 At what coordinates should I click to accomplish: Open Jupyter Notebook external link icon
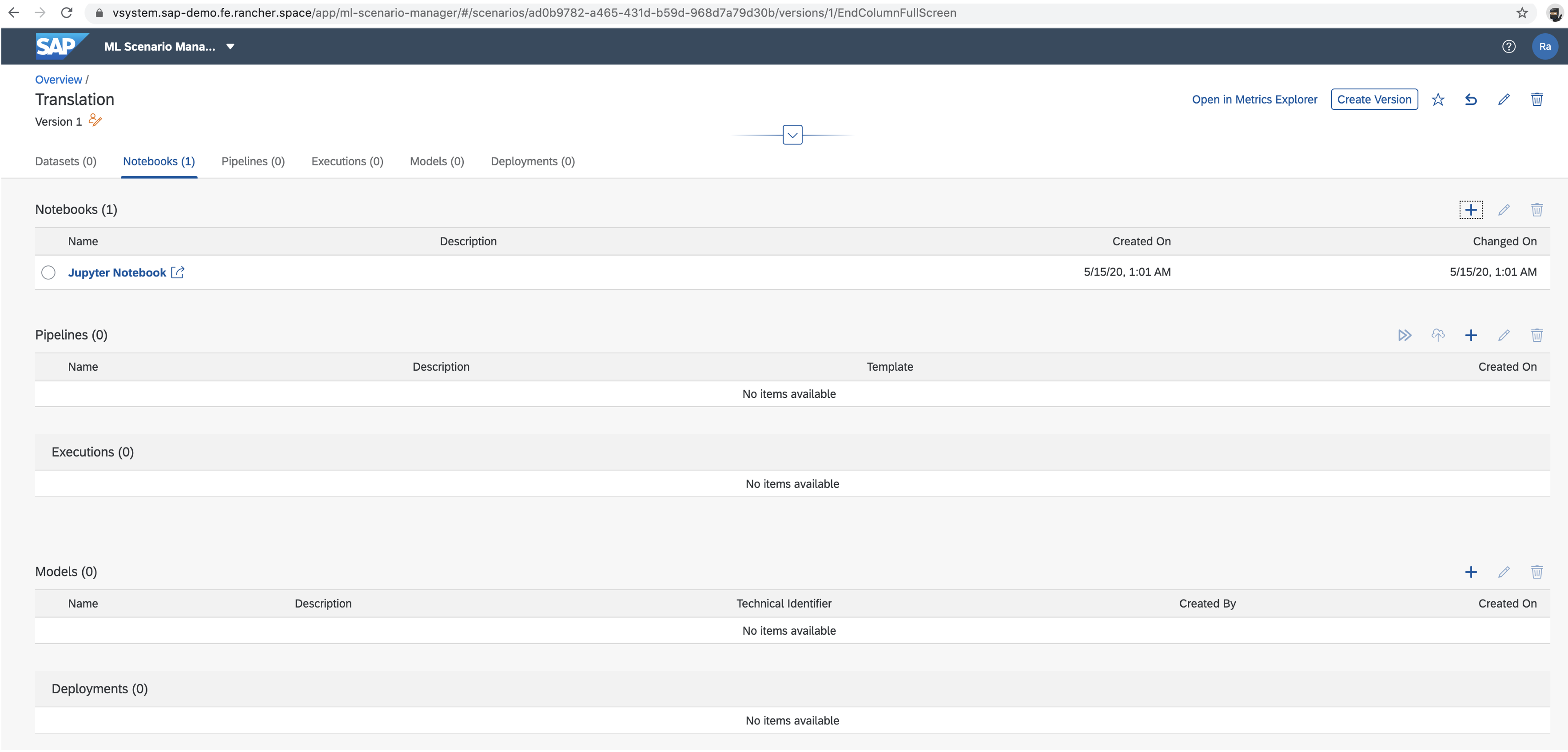177,273
